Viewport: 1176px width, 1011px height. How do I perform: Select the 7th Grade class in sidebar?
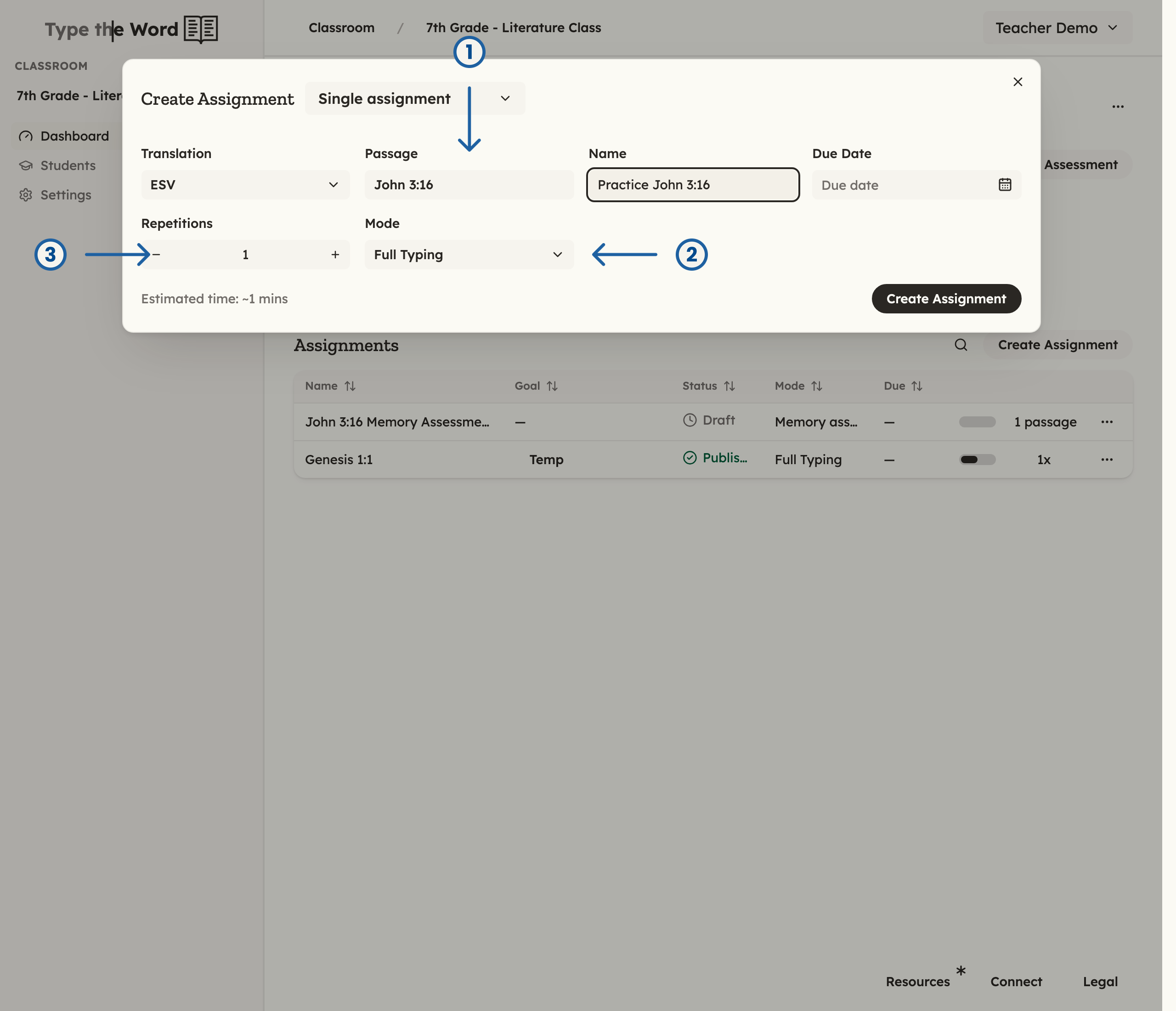point(69,96)
